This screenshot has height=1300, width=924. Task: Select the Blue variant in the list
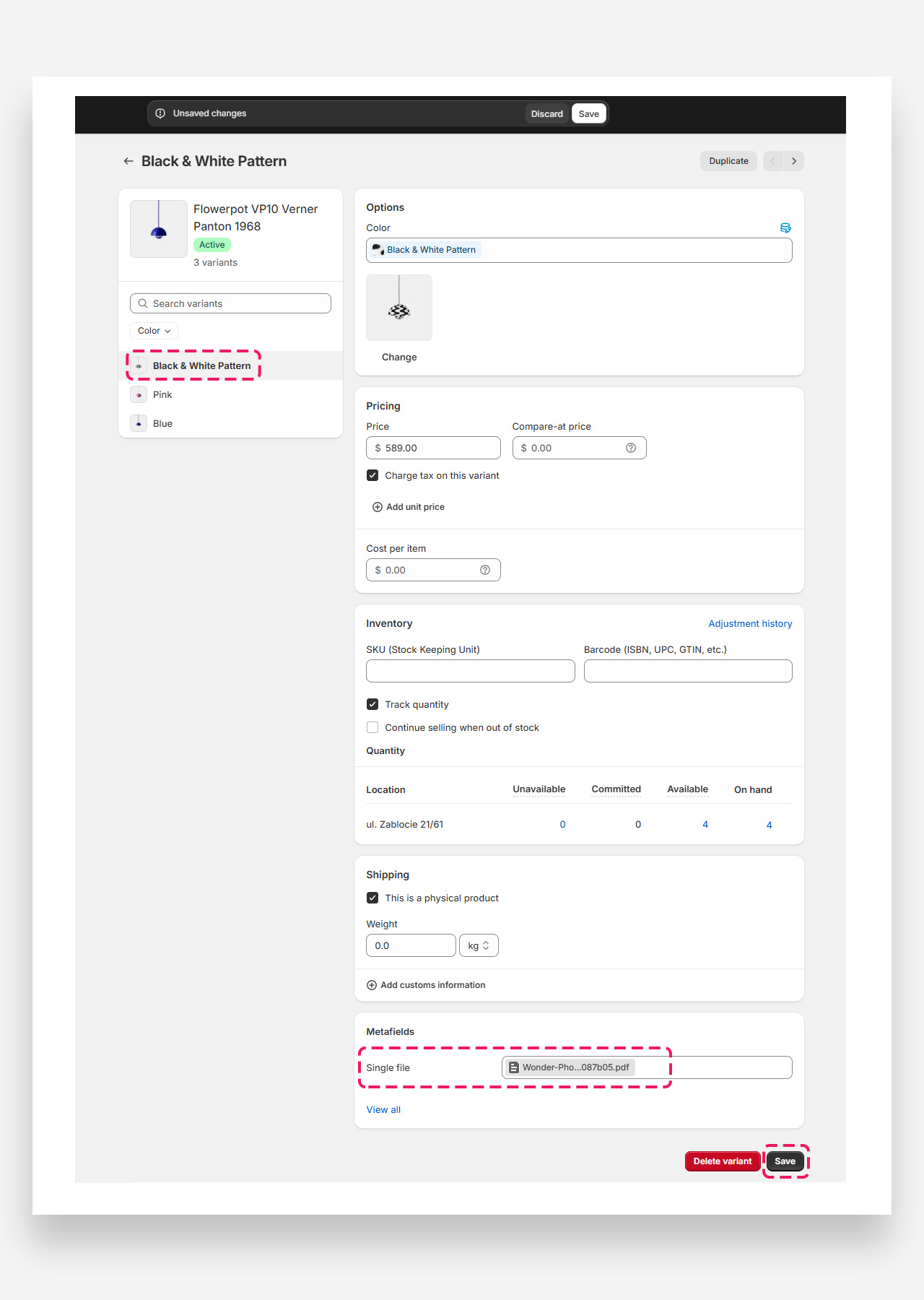pos(162,424)
